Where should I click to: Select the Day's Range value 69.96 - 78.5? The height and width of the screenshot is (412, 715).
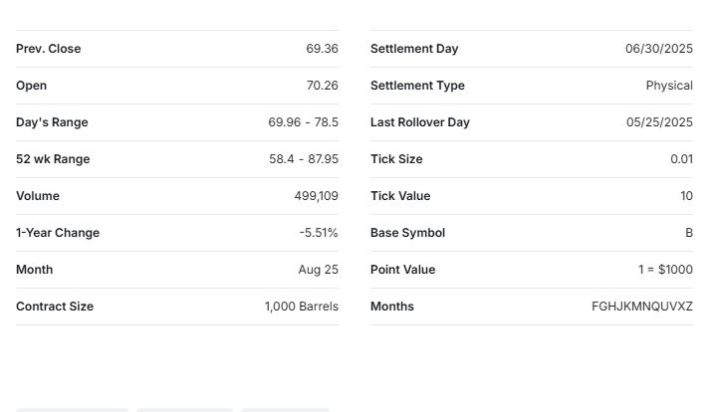click(x=303, y=123)
